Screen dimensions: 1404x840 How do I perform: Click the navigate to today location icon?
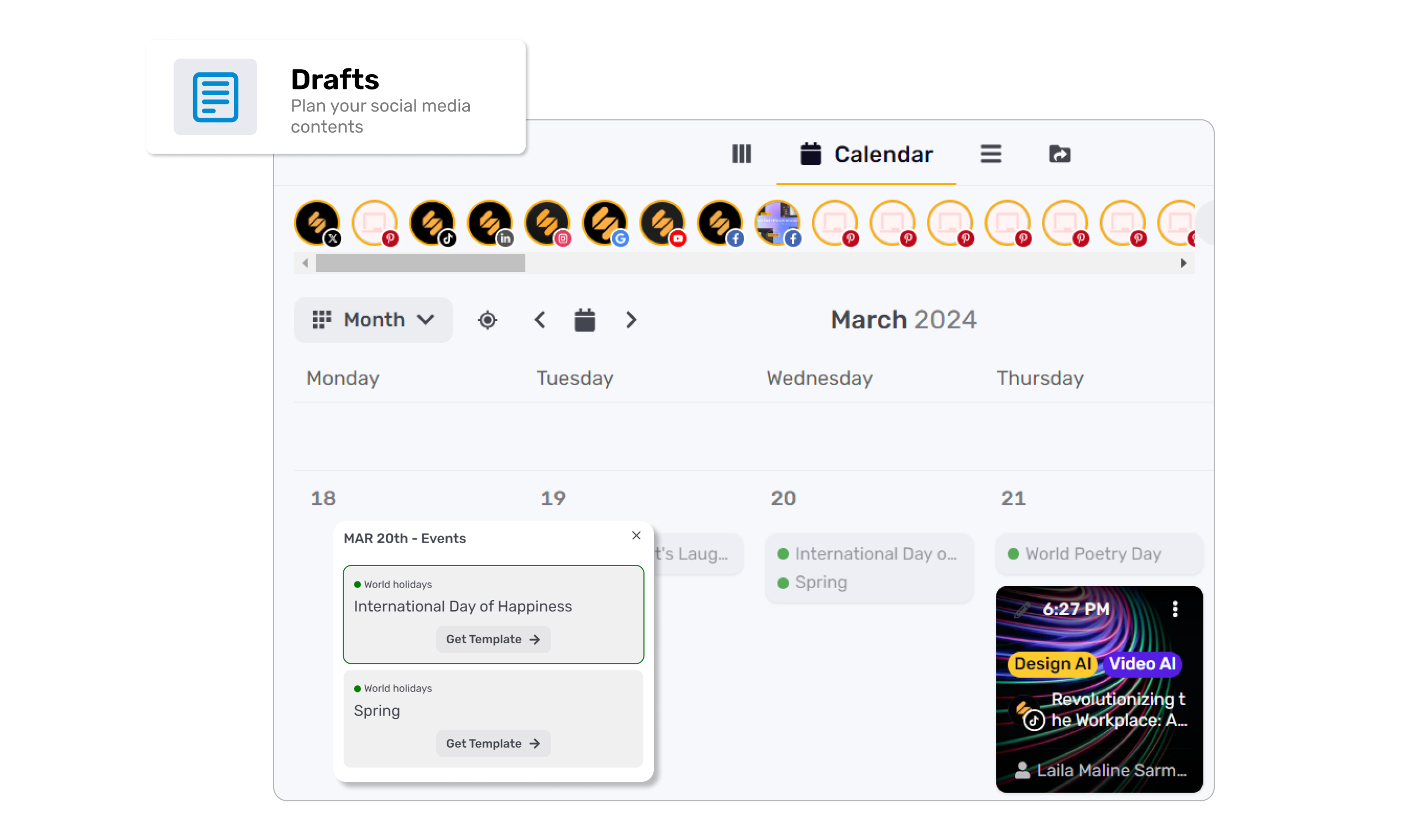(487, 320)
